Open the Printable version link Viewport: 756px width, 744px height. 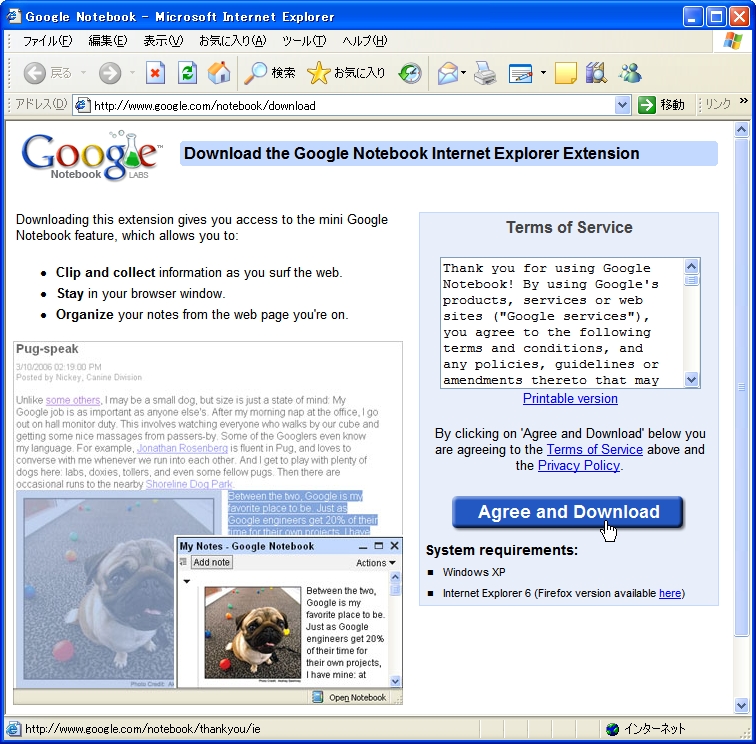click(570, 398)
